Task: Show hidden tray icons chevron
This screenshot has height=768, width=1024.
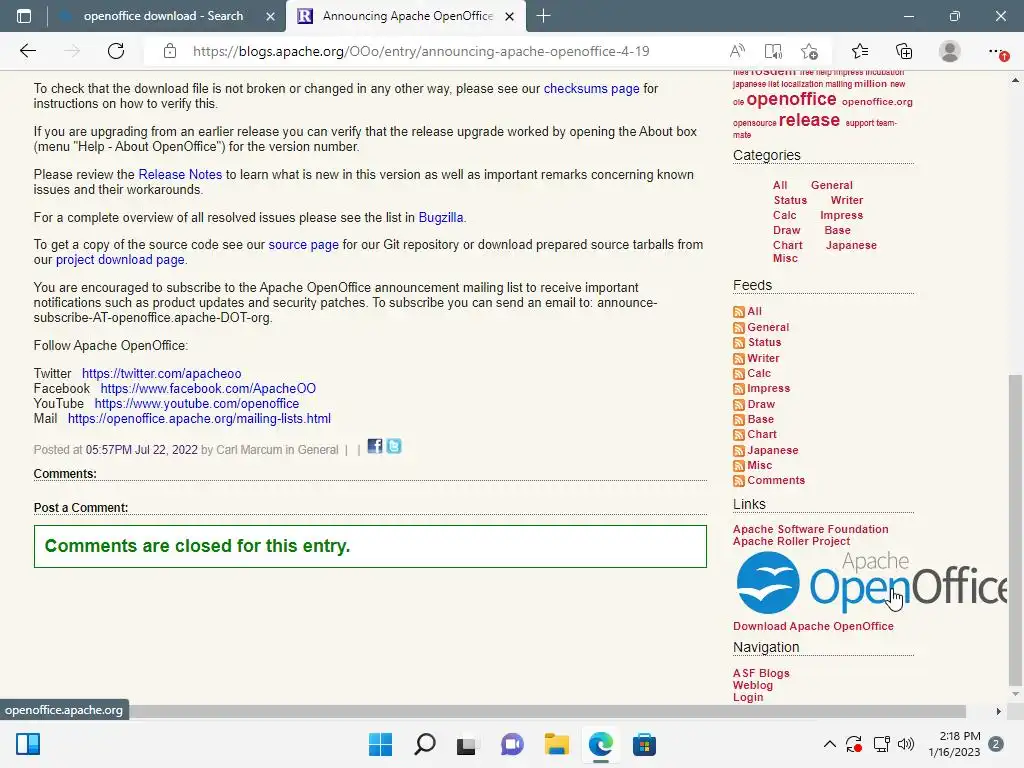Action: point(829,744)
